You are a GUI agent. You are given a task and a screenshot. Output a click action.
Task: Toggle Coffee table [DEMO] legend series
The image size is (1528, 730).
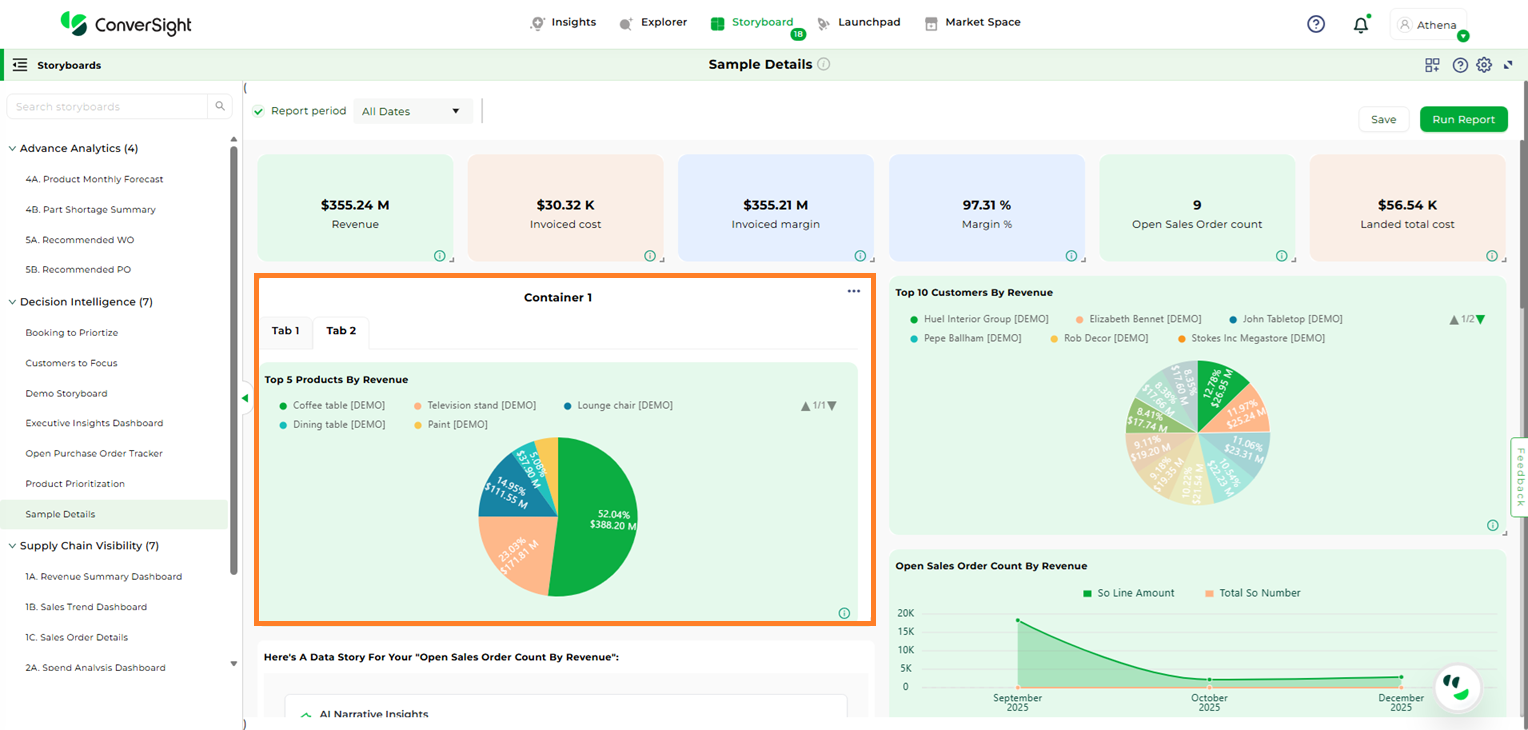[330, 405]
